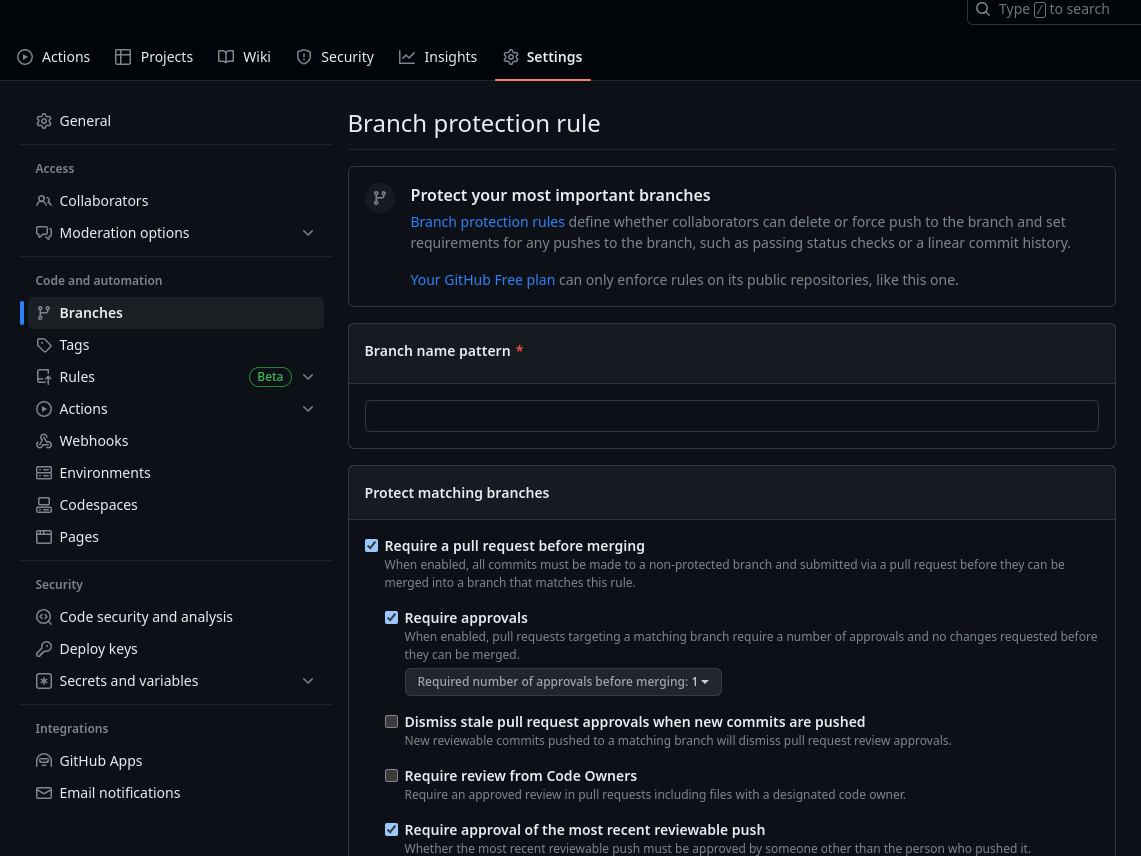Screen dimensions: 1141x856
Task: Enable Dismiss stale pull request approvals
Action: coord(392,722)
